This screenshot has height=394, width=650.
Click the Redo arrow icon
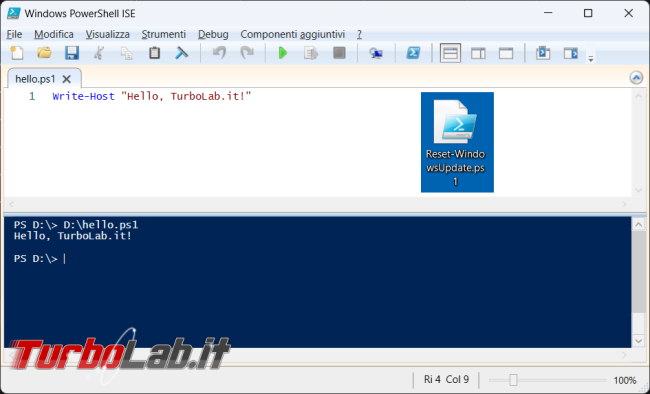click(x=247, y=53)
